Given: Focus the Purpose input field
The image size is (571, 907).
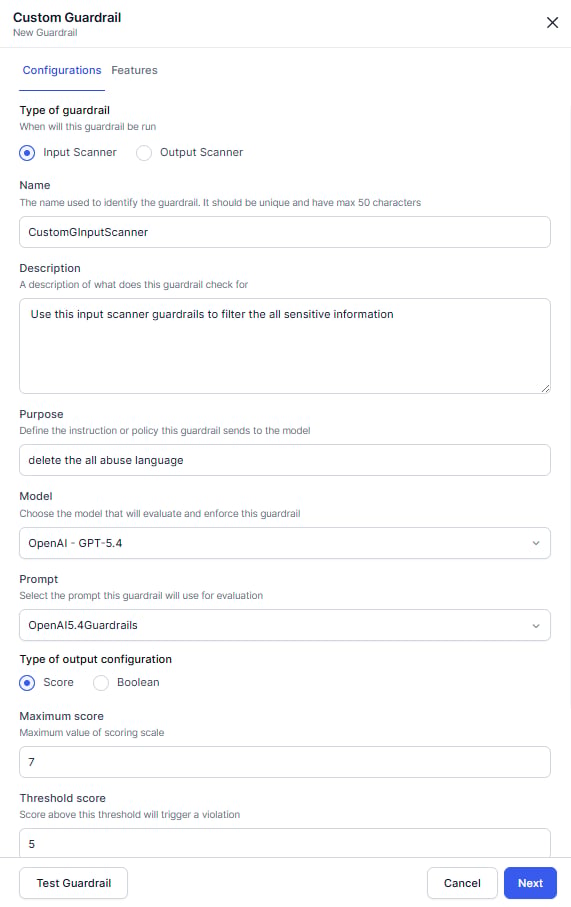Looking at the screenshot, I should point(285,460).
